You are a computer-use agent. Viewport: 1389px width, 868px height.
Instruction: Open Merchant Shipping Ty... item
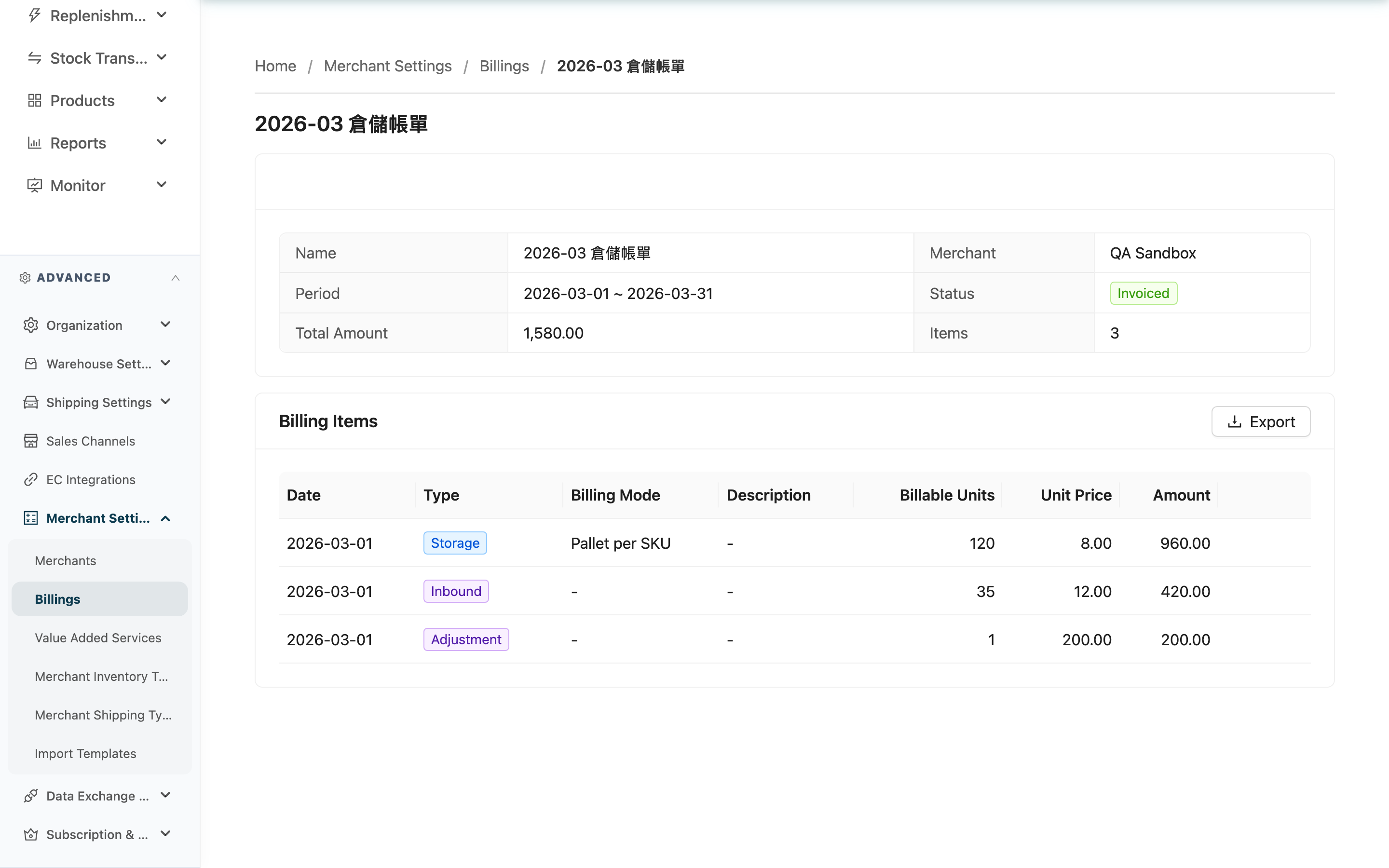click(x=100, y=715)
